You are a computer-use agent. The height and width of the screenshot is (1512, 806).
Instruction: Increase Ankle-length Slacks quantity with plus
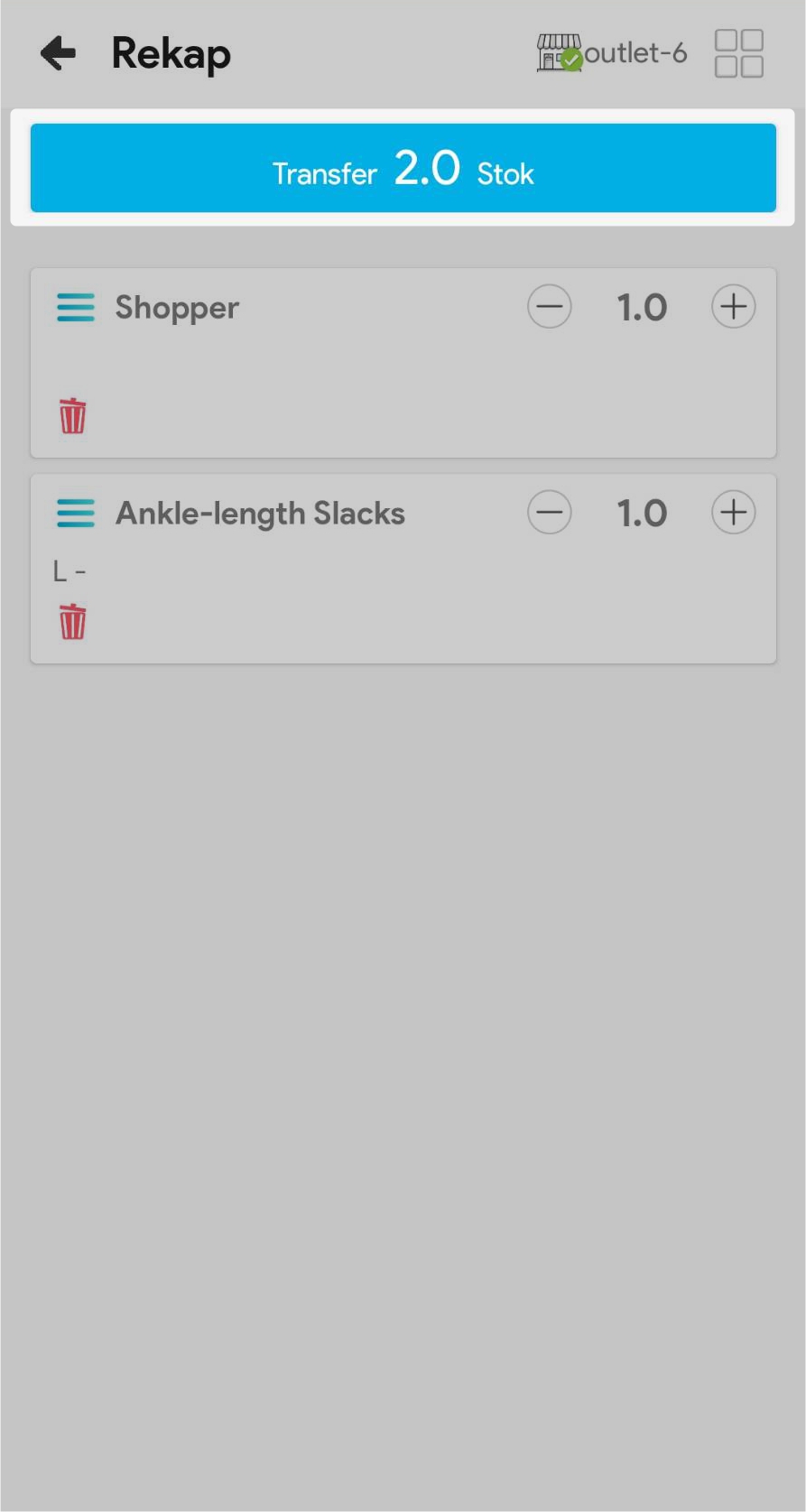[x=733, y=513]
